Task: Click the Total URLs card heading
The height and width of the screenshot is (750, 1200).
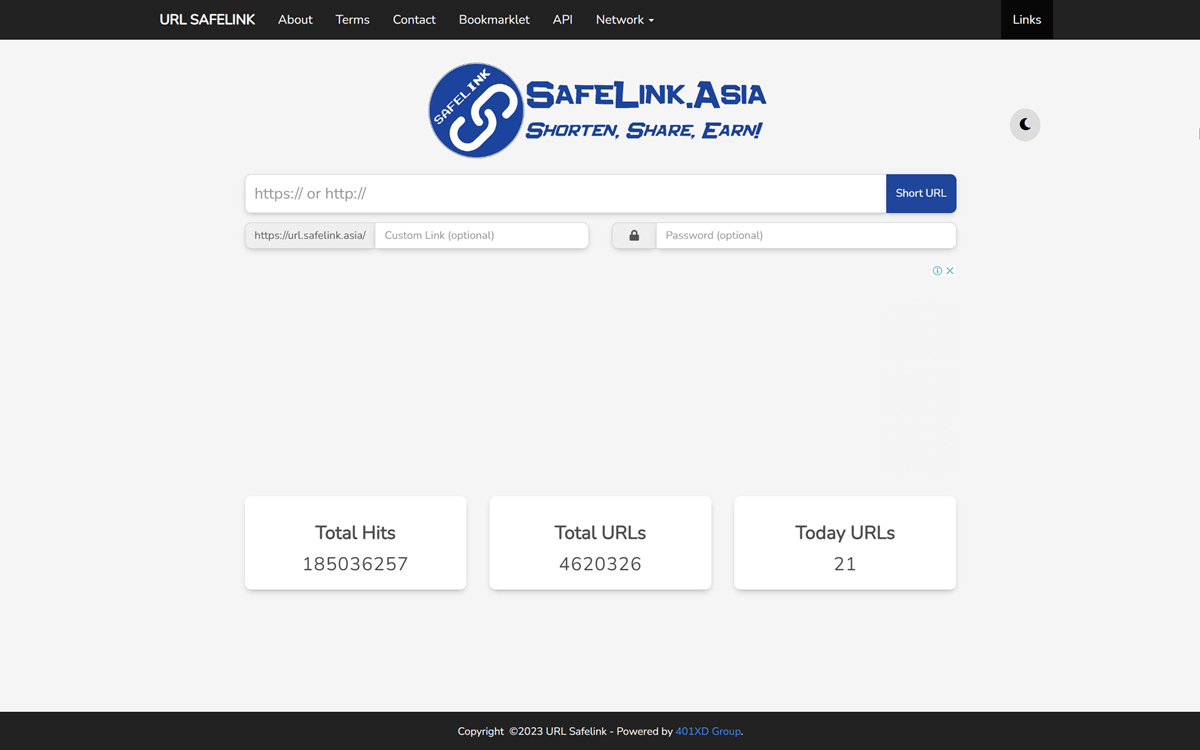Action: [600, 533]
